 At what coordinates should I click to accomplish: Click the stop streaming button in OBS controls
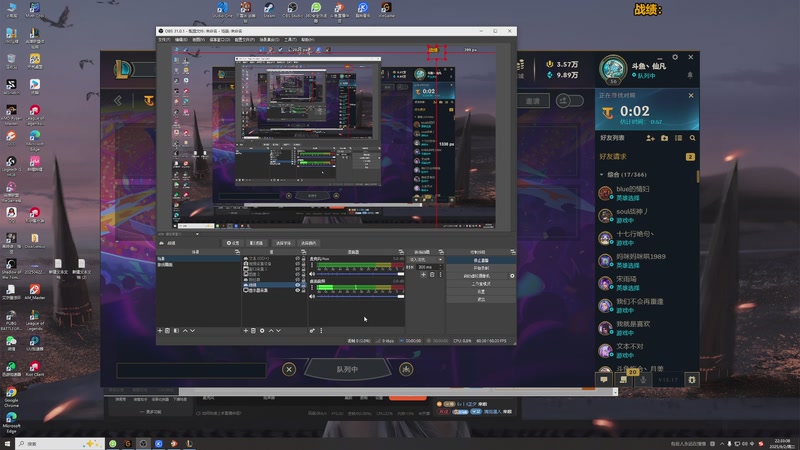(481, 260)
